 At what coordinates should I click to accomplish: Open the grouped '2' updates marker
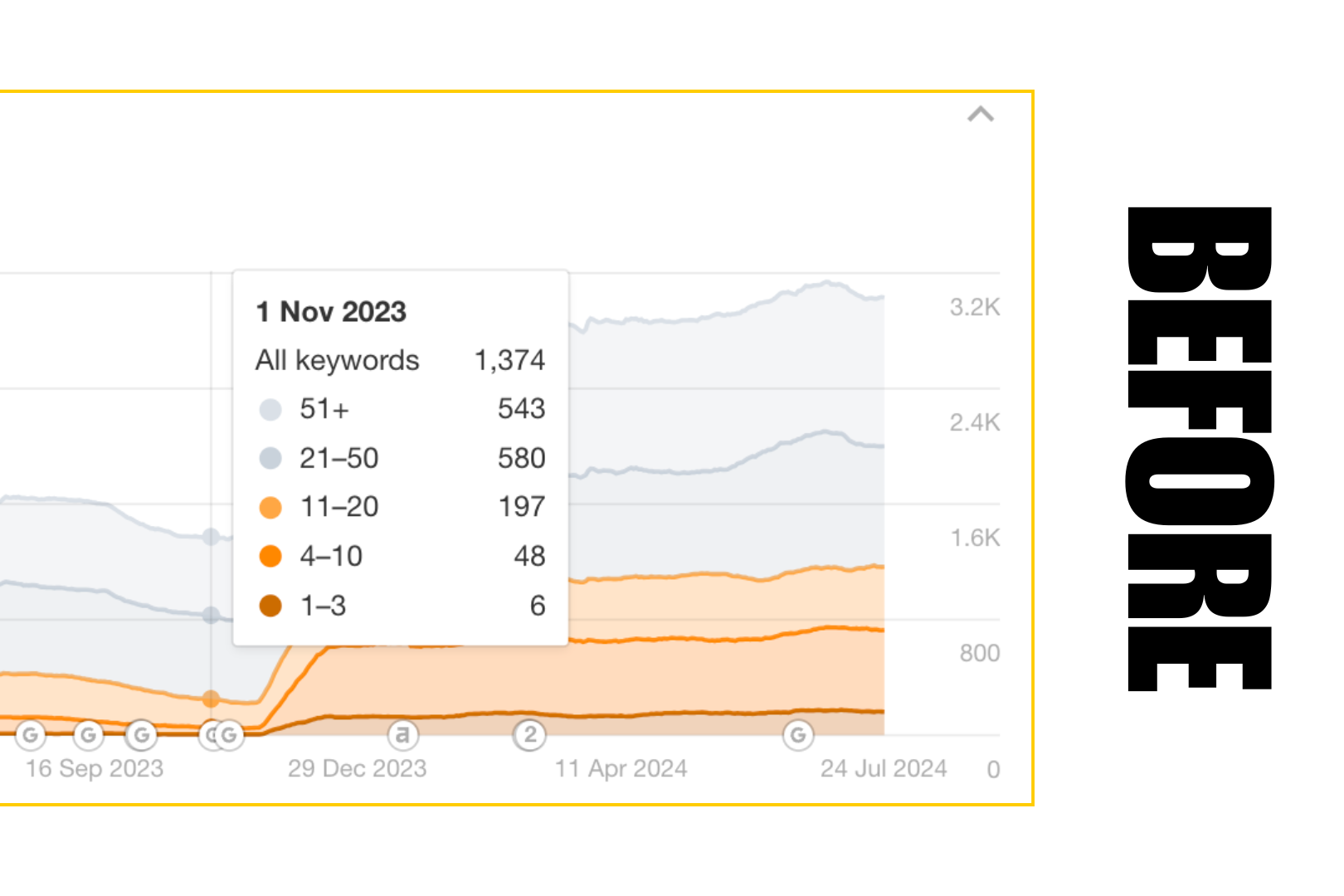tap(530, 735)
